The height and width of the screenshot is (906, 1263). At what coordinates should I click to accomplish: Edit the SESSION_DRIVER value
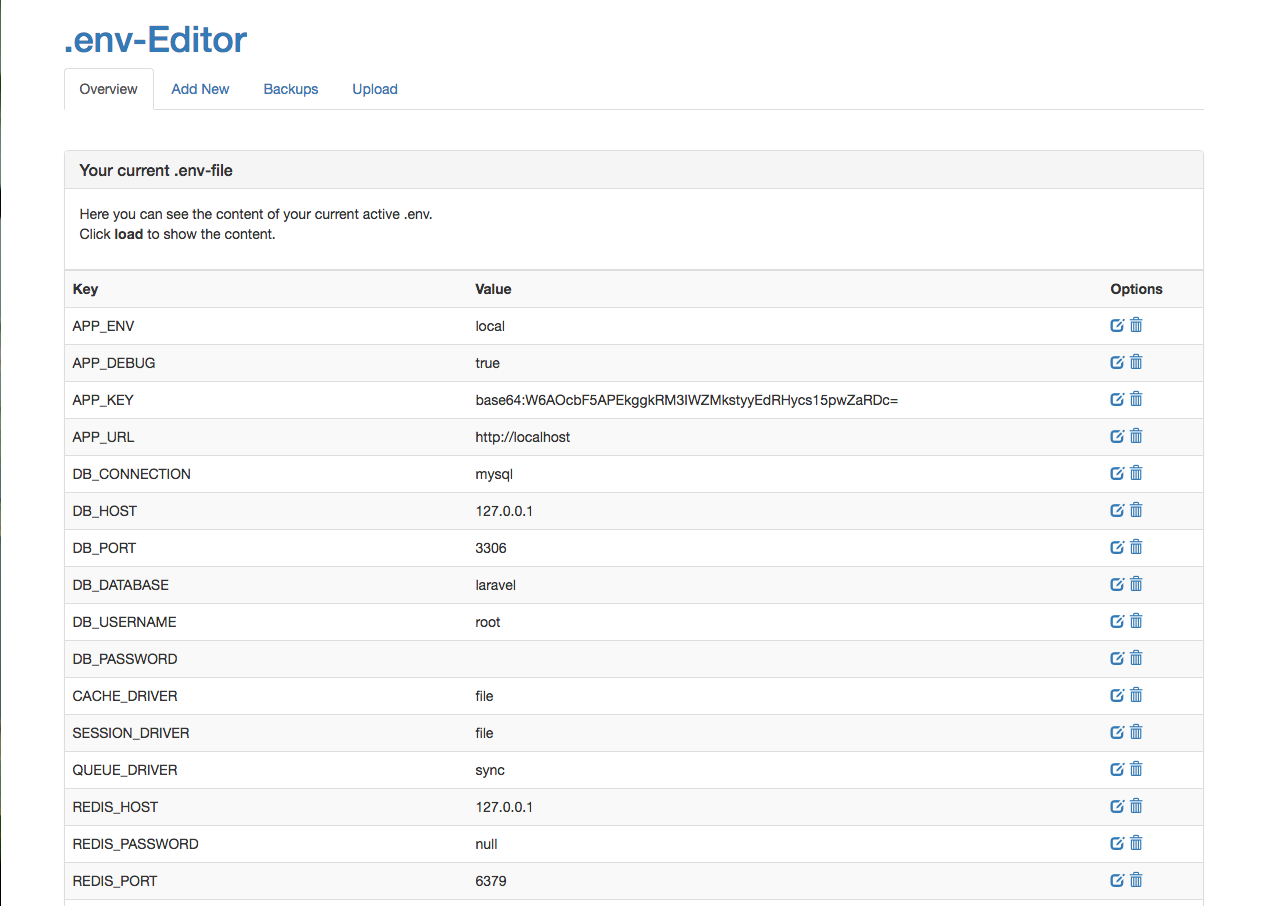(x=1117, y=732)
